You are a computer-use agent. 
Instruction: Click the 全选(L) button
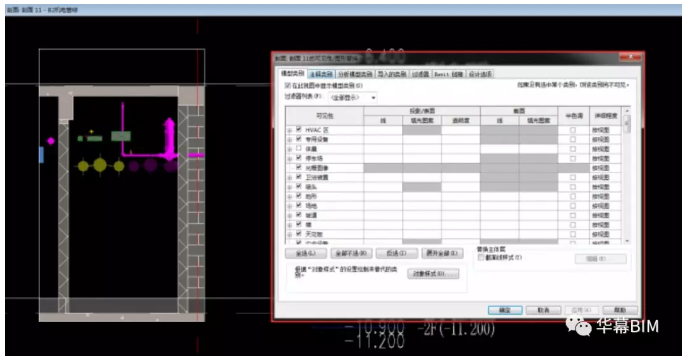click(306, 253)
